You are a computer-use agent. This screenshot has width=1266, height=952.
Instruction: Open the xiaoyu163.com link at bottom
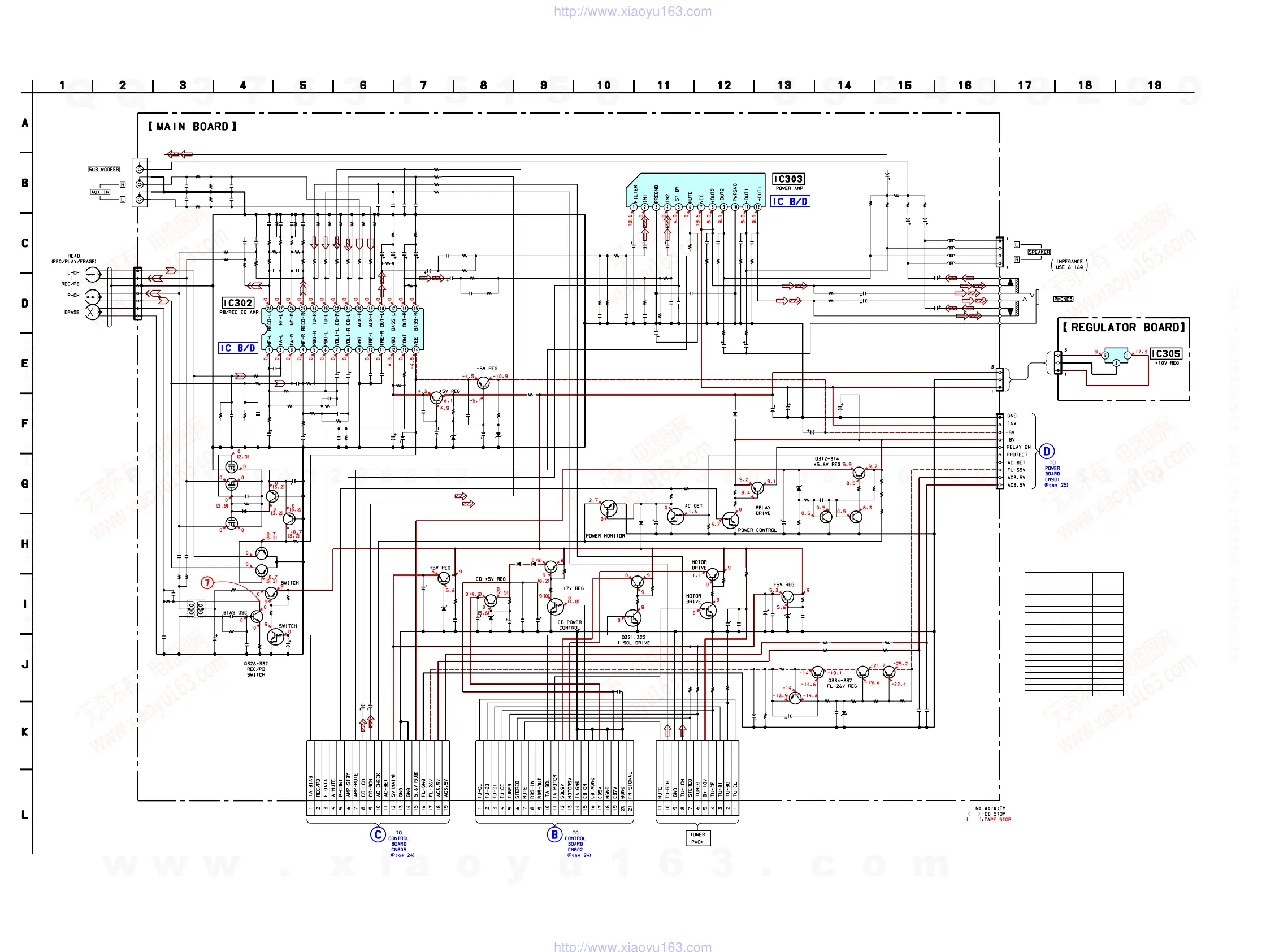632,946
